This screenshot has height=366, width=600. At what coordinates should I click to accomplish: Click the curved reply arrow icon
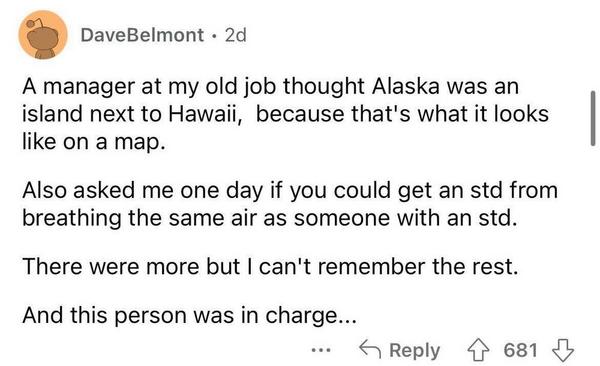(370, 350)
